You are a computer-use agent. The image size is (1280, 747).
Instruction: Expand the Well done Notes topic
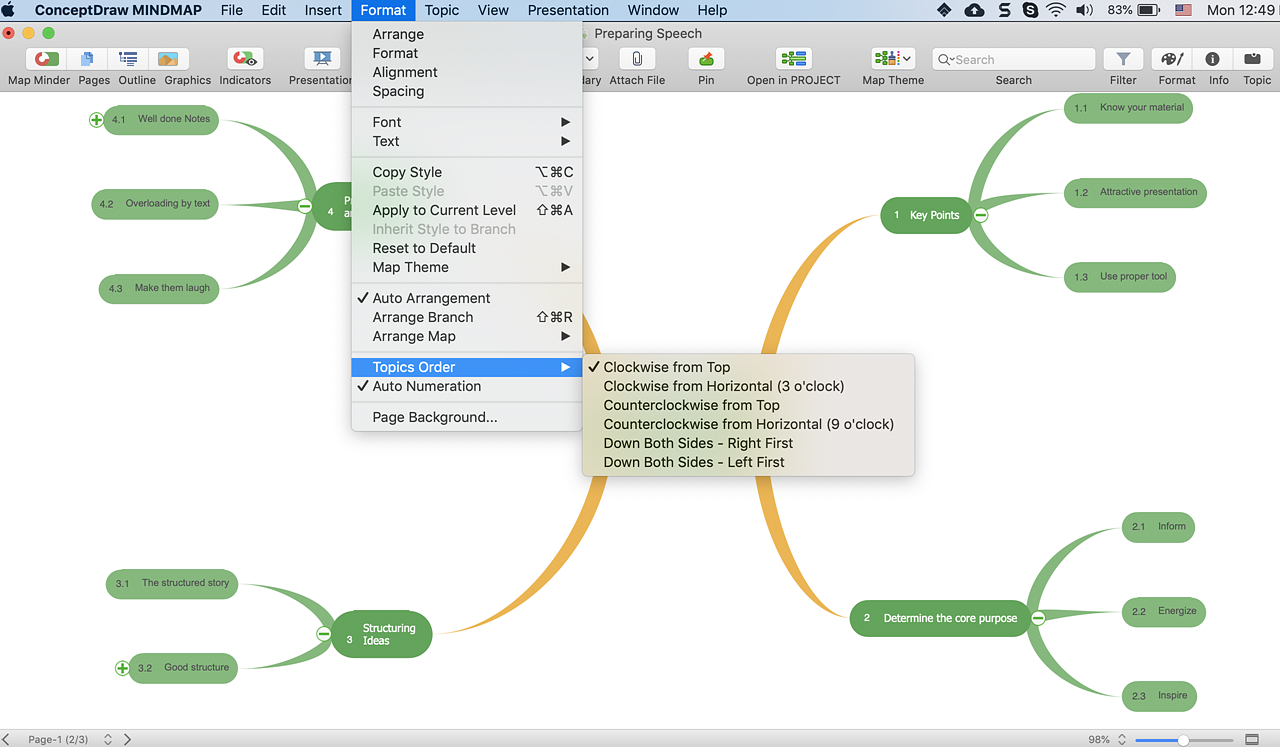tap(96, 120)
